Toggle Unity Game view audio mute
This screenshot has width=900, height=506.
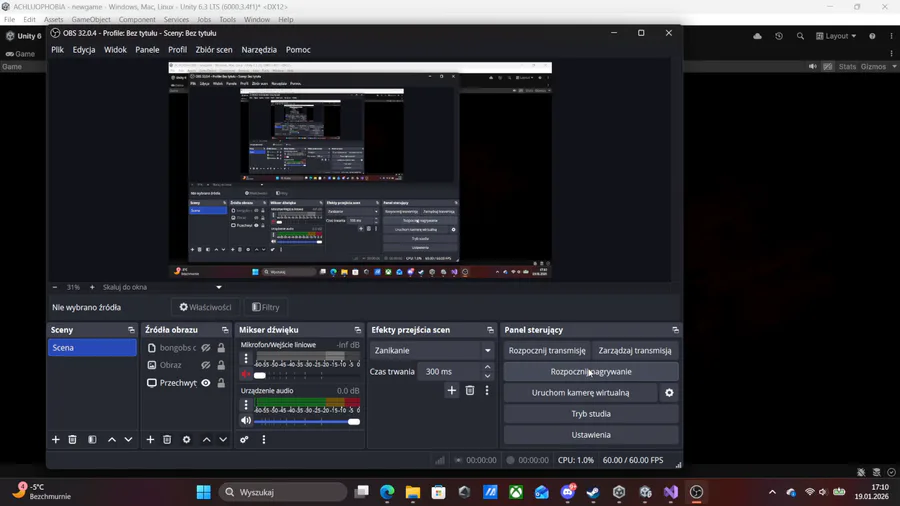[x=812, y=67]
